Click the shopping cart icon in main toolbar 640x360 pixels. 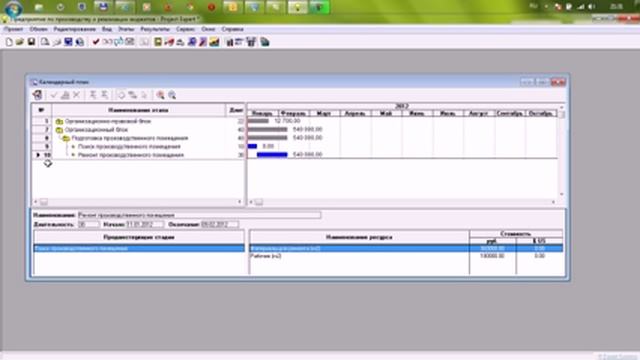tap(251, 42)
